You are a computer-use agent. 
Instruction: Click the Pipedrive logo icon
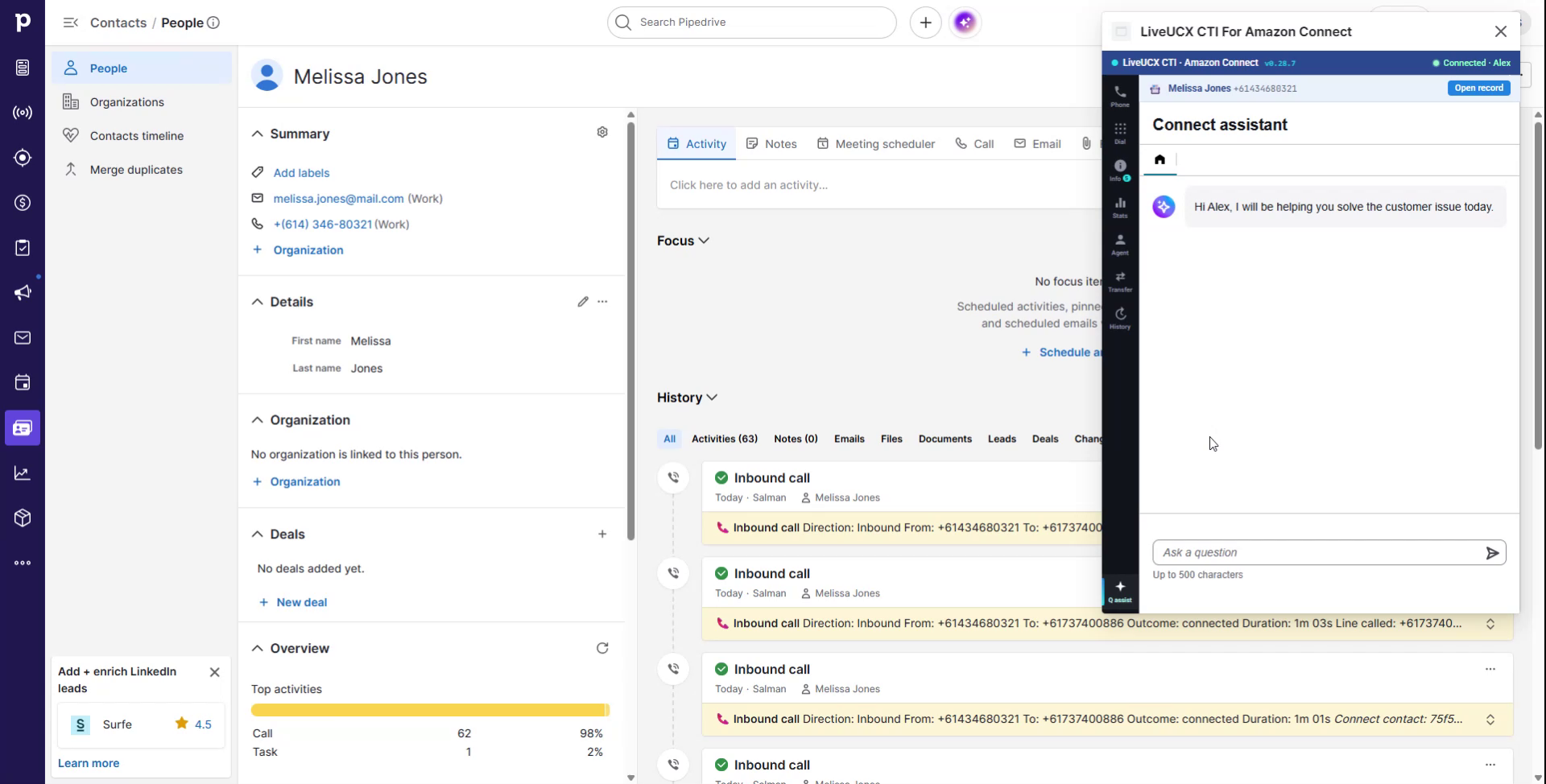23,23
